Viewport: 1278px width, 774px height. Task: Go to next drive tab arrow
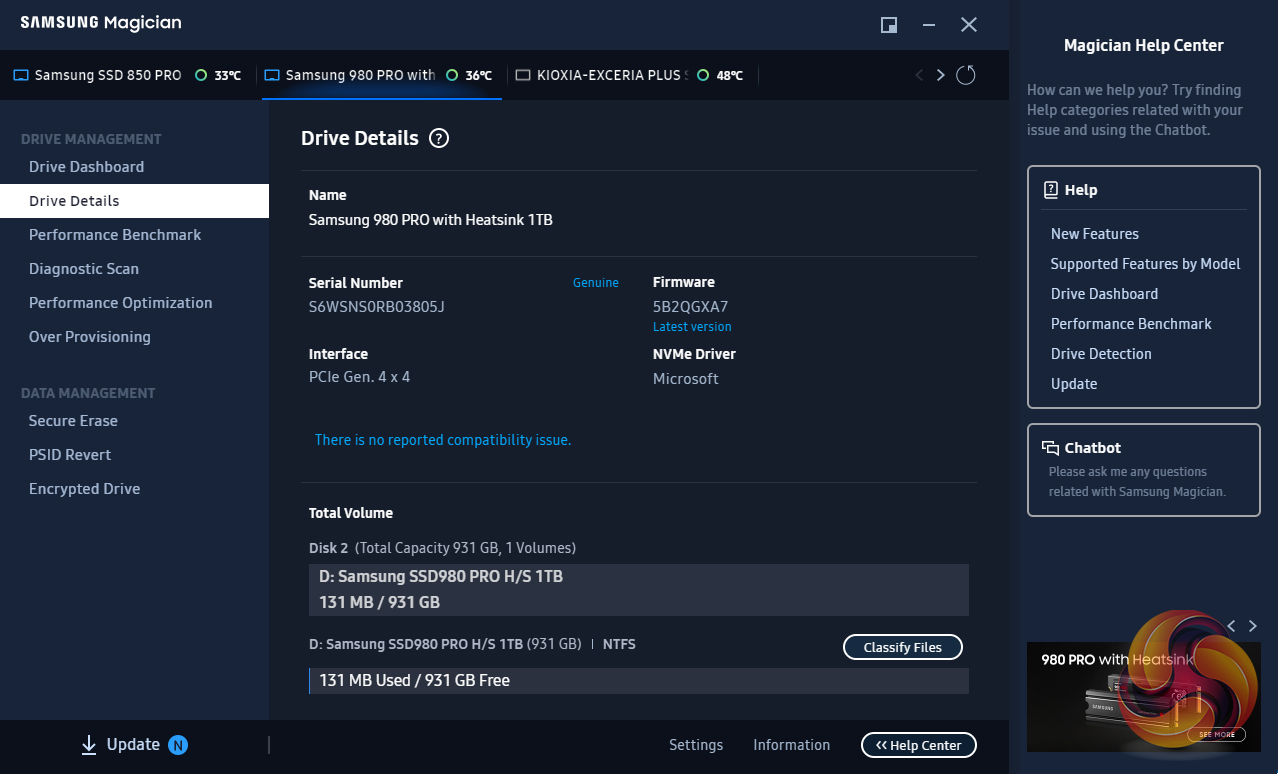pyautogui.click(x=940, y=75)
